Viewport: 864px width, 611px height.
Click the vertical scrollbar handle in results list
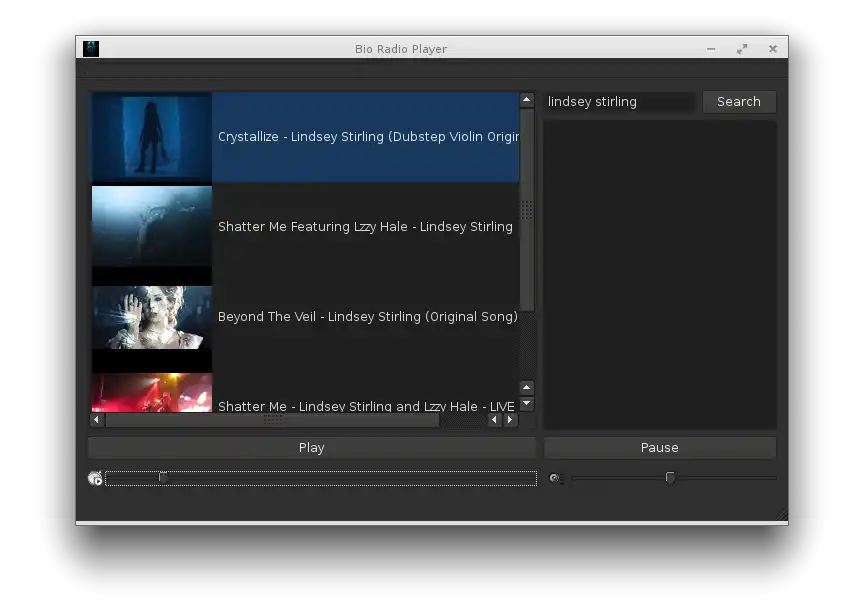coord(527,210)
